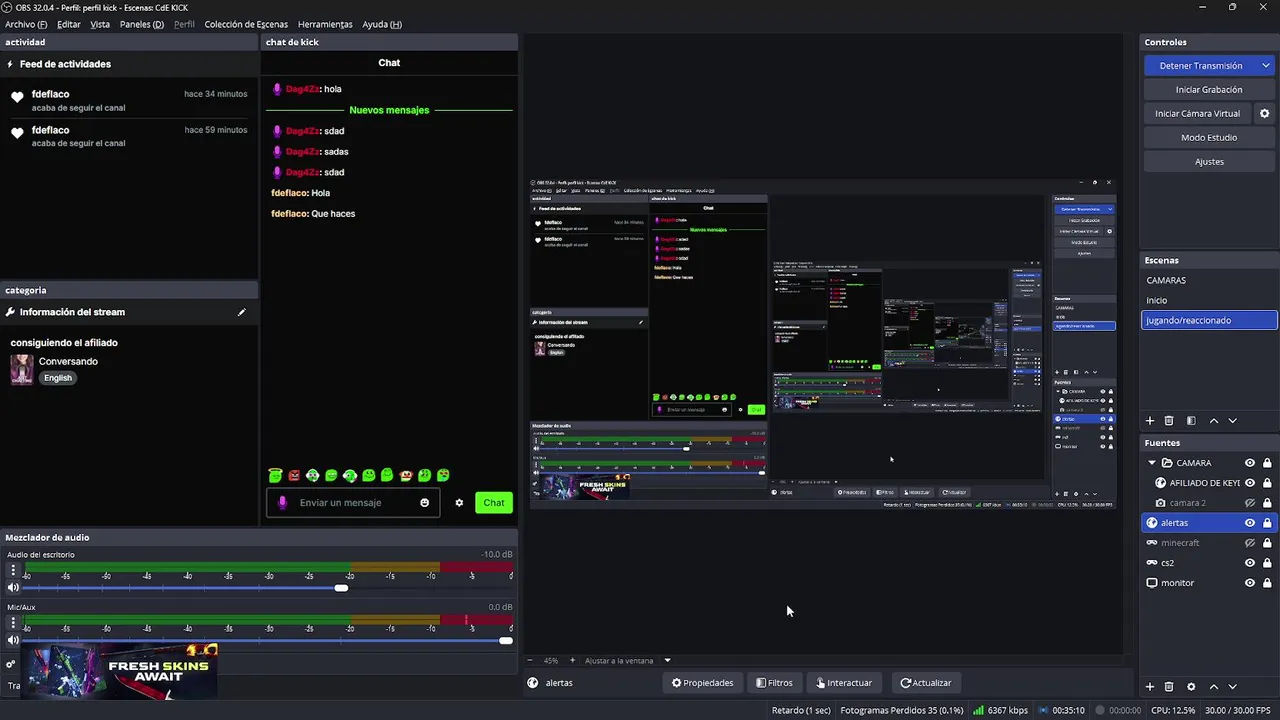Open options menu for Mic/Aux channel
This screenshot has height=720, width=1280.
click(x=13, y=622)
